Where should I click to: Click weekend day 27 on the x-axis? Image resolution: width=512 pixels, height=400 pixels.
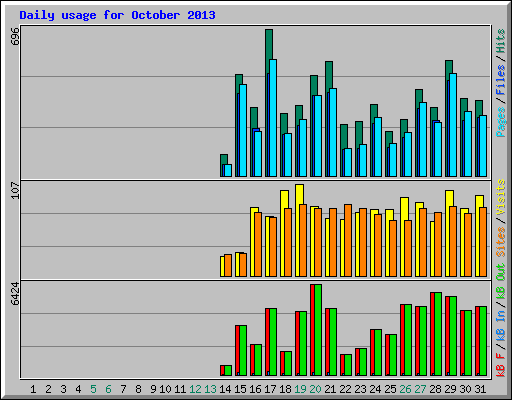point(420,389)
